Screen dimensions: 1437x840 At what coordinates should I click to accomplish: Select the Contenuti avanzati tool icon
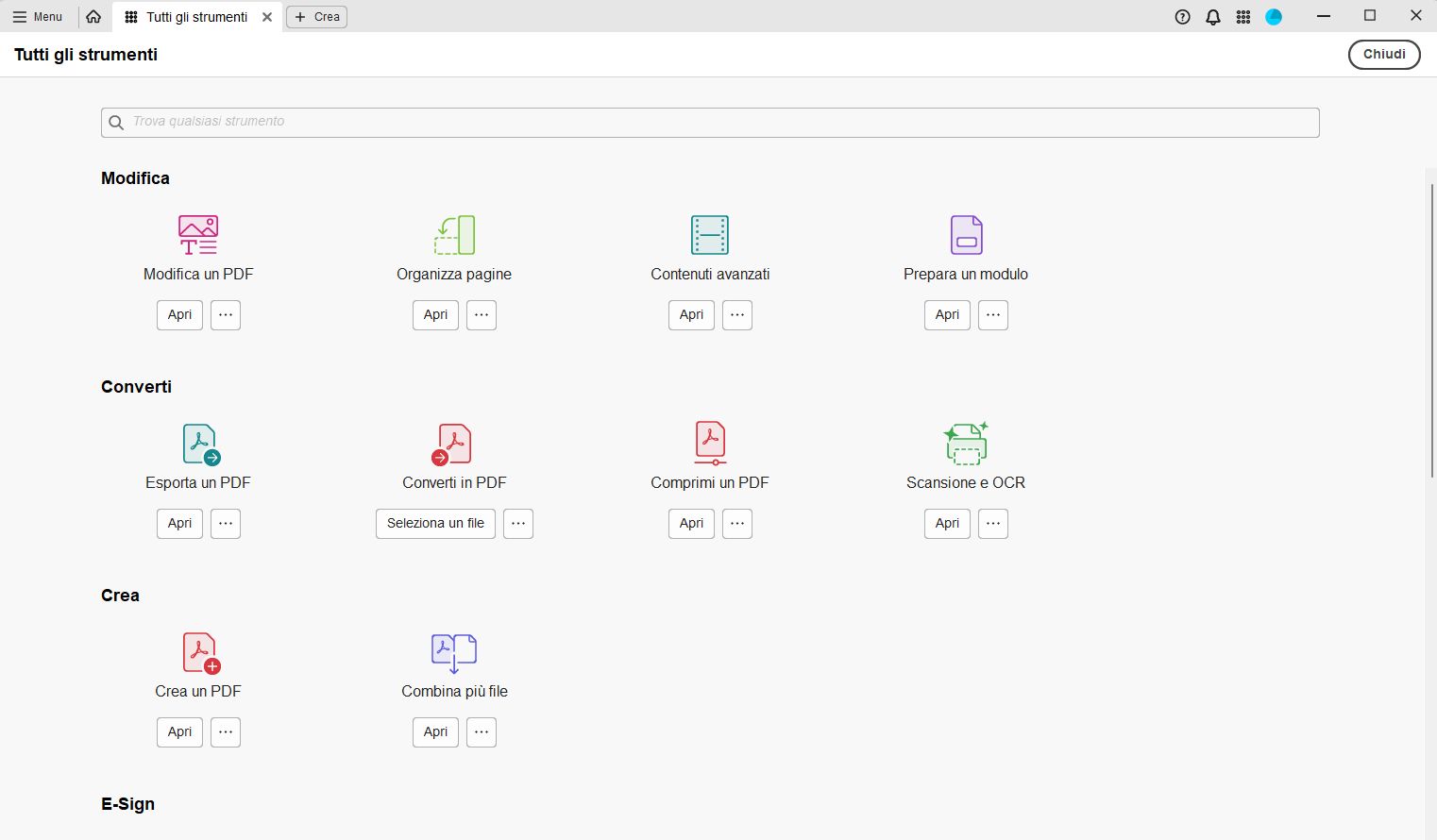(709, 234)
